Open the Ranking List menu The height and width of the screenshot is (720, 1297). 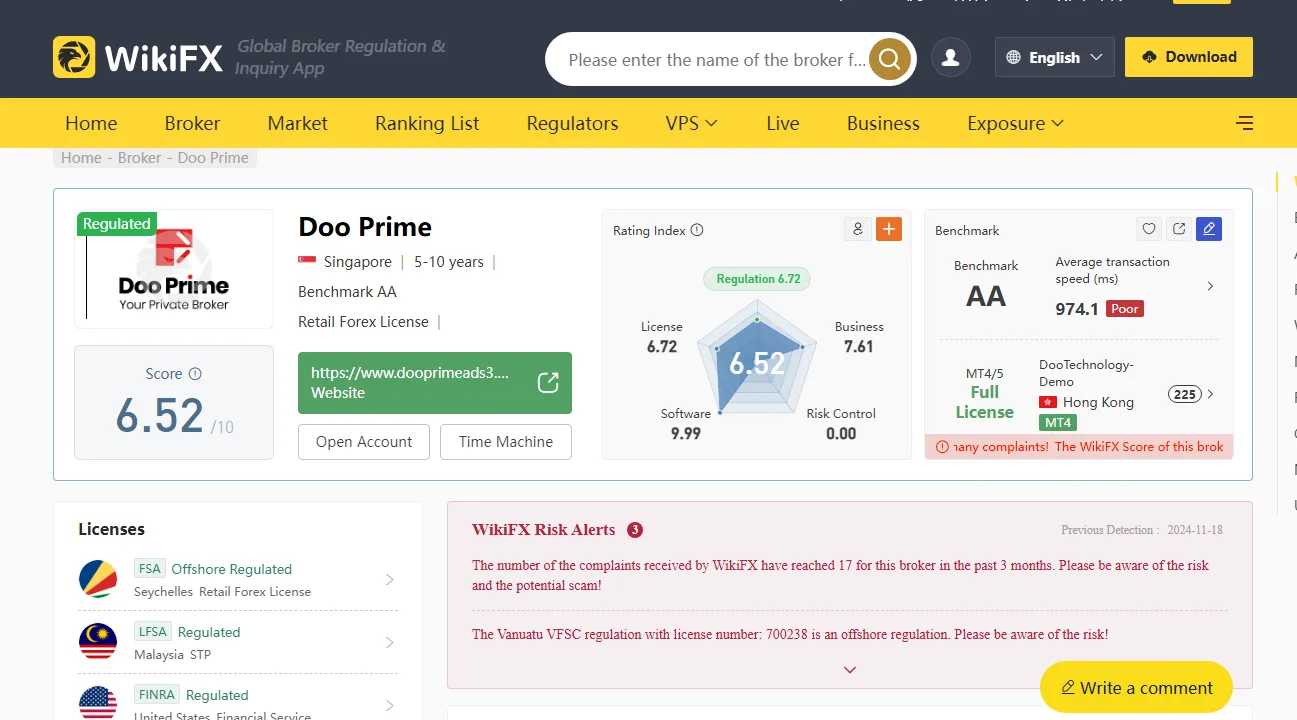427,124
